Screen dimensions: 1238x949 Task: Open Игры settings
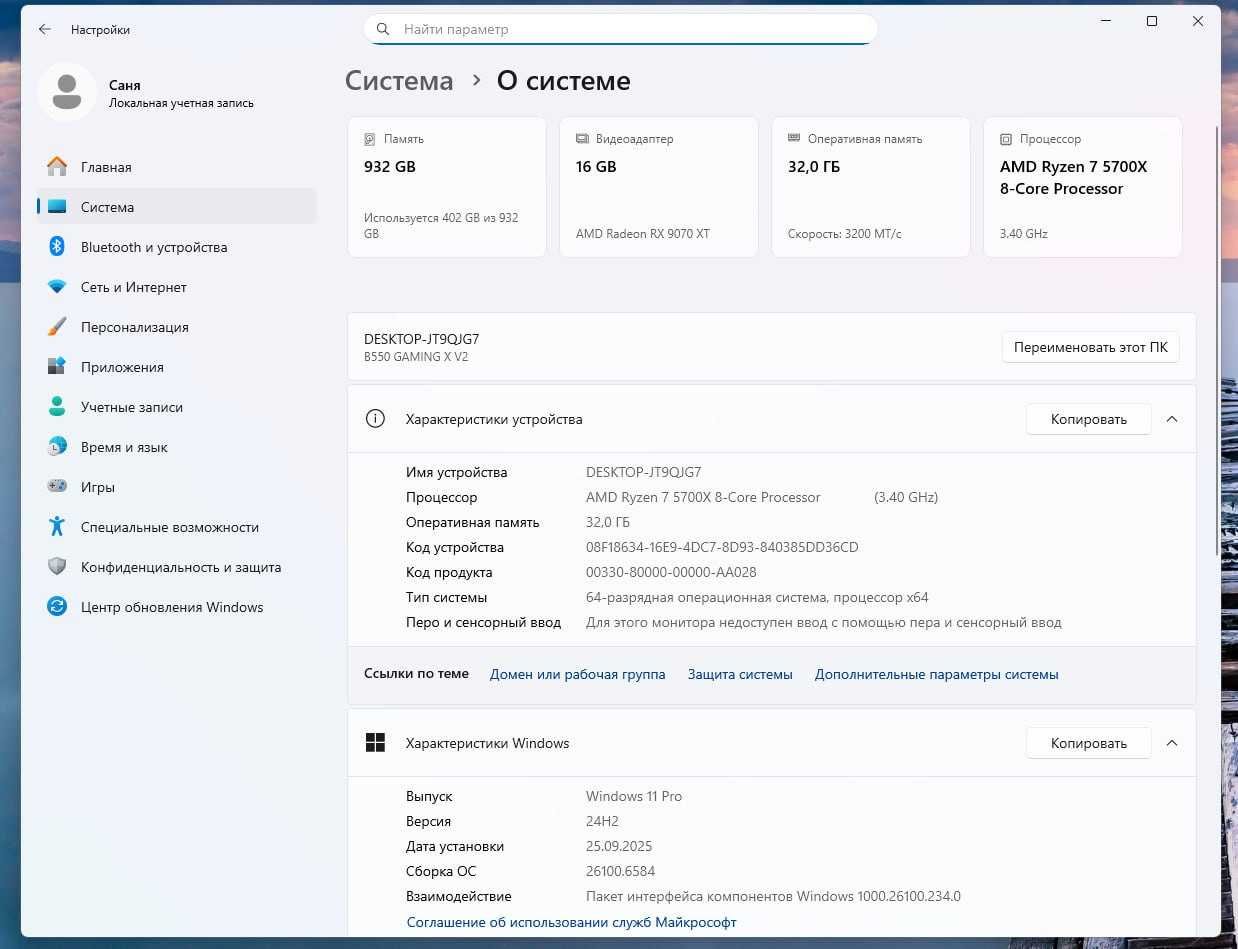(x=177, y=487)
